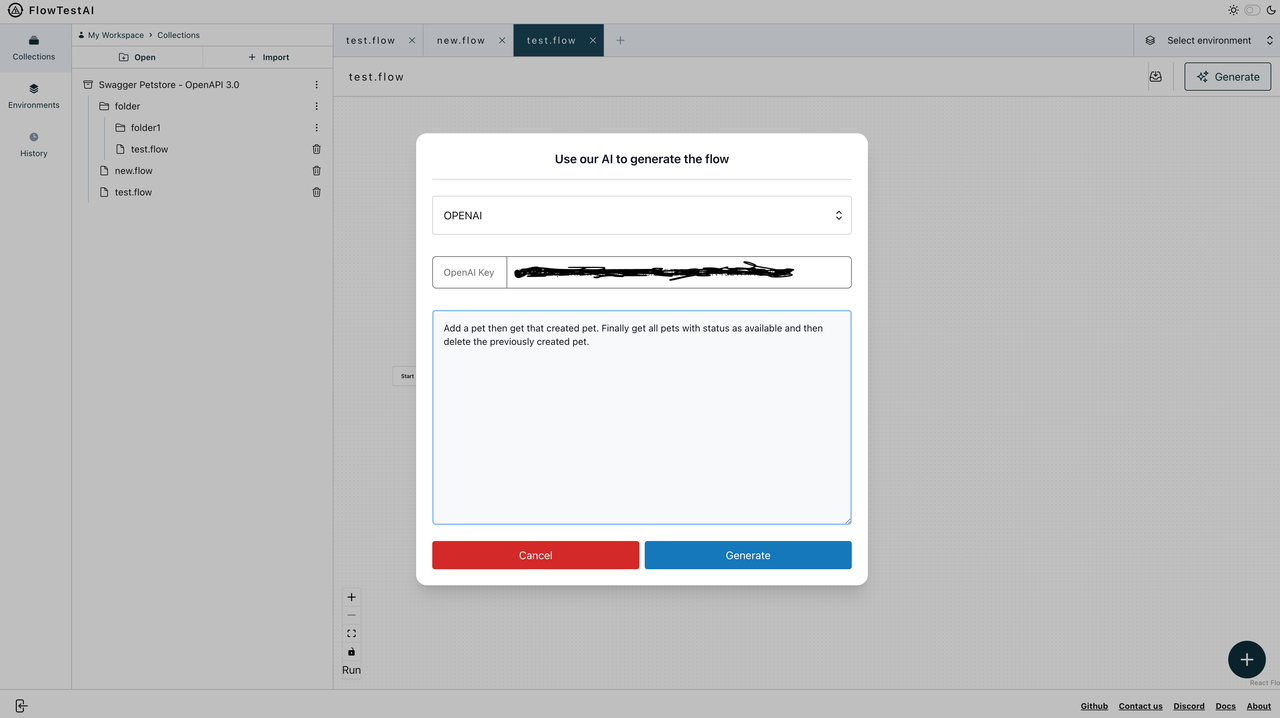Screen dimensions: 1280x718
Task: Click Collections breadcrumb
Action: [178, 35]
